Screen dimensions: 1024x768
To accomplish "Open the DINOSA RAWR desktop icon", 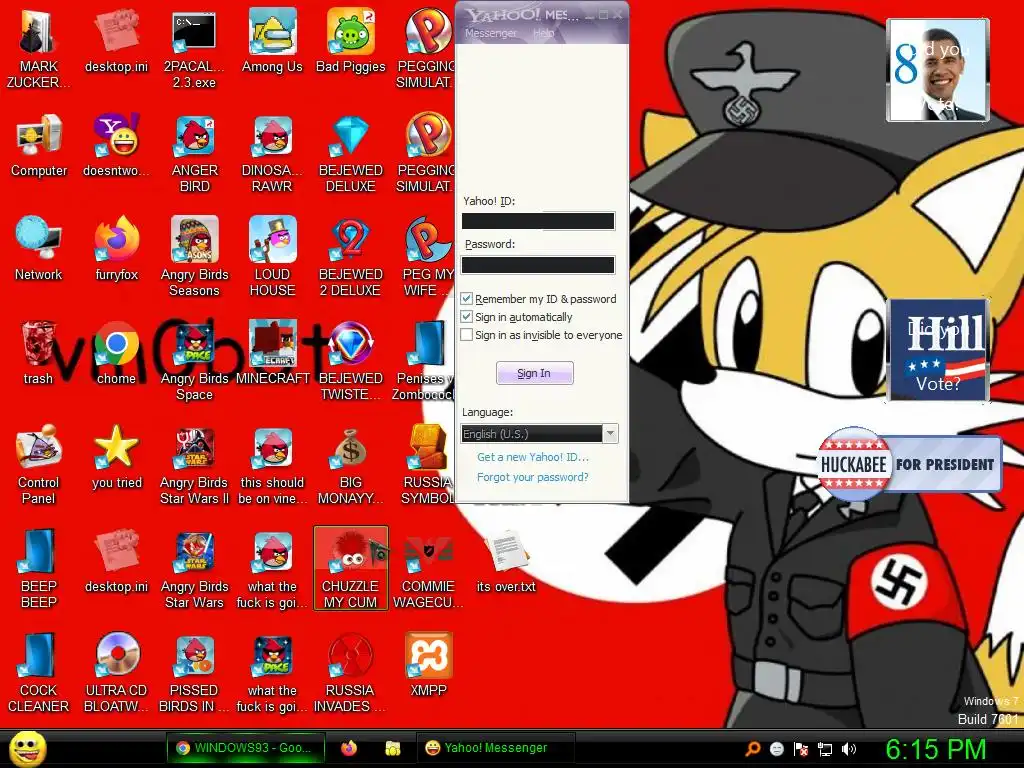I will pyautogui.click(x=272, y=153).
